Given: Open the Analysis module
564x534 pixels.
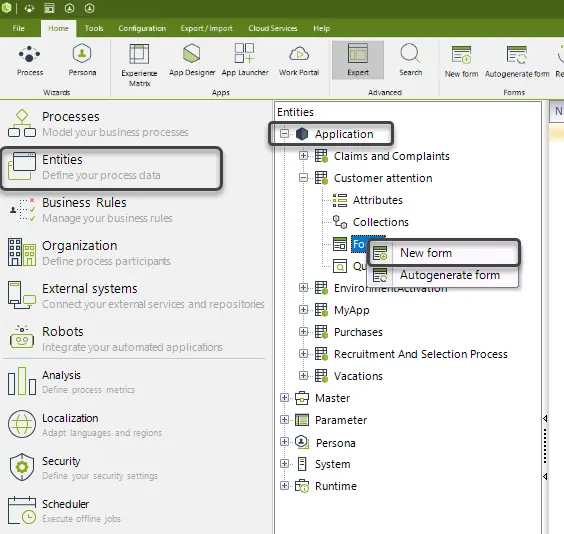Looking at the screenshot, I should point(71,382).
